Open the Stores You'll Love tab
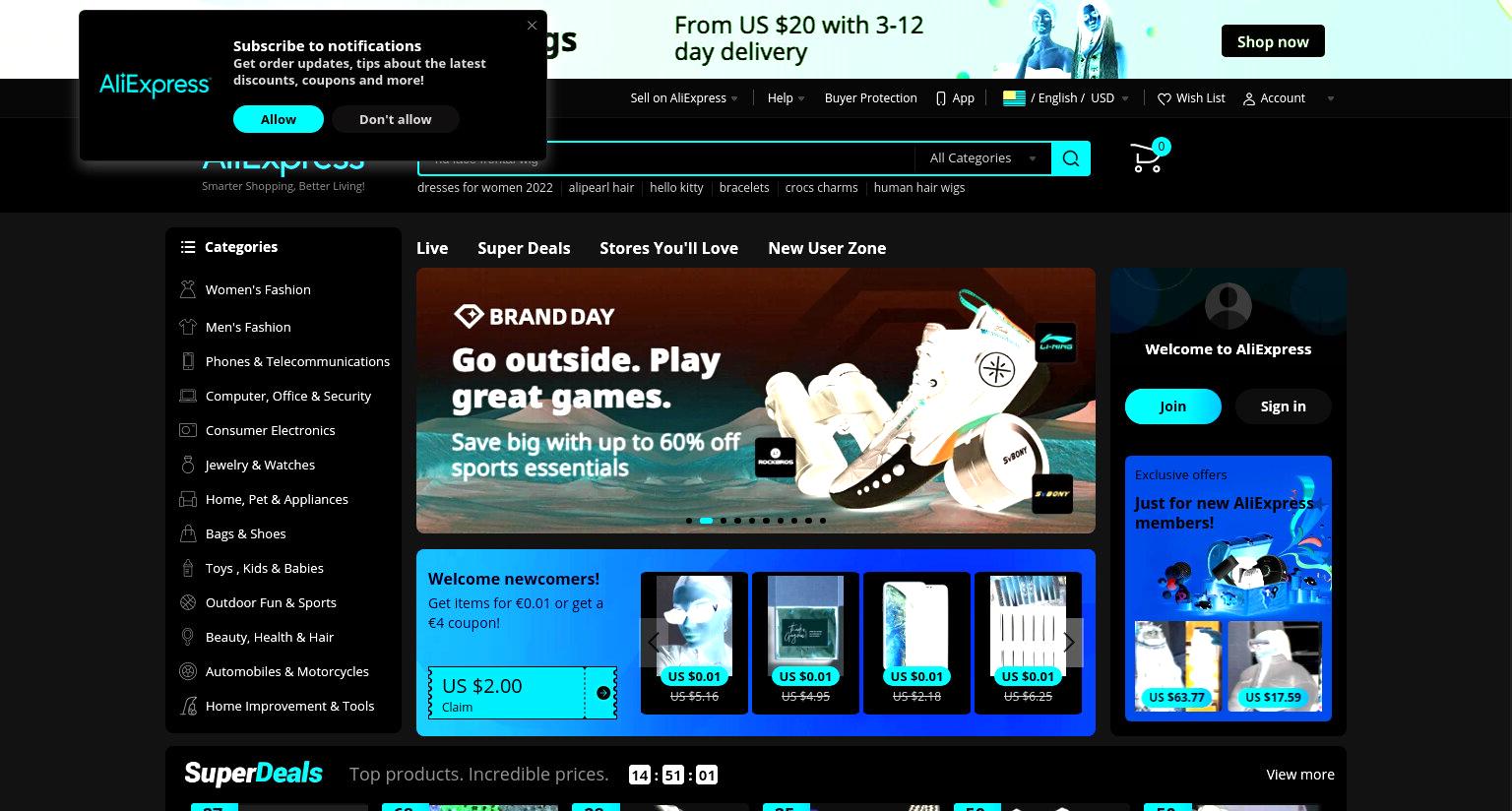Image resolution: width=1512 pixels, height=811 pixels. pos(668,248)
